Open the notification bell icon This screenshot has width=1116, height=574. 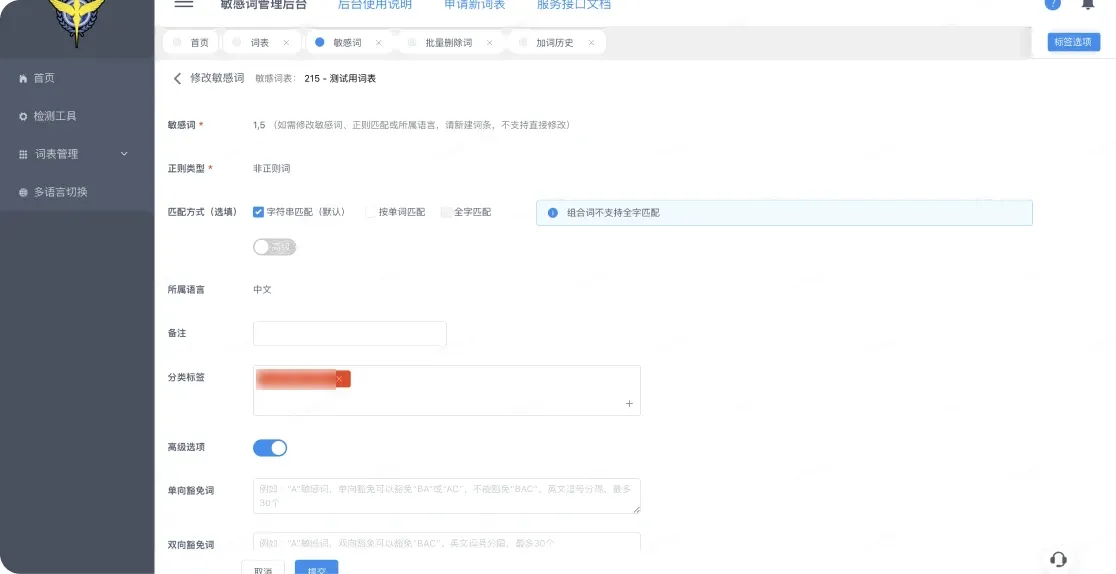tap(1088, 4)
